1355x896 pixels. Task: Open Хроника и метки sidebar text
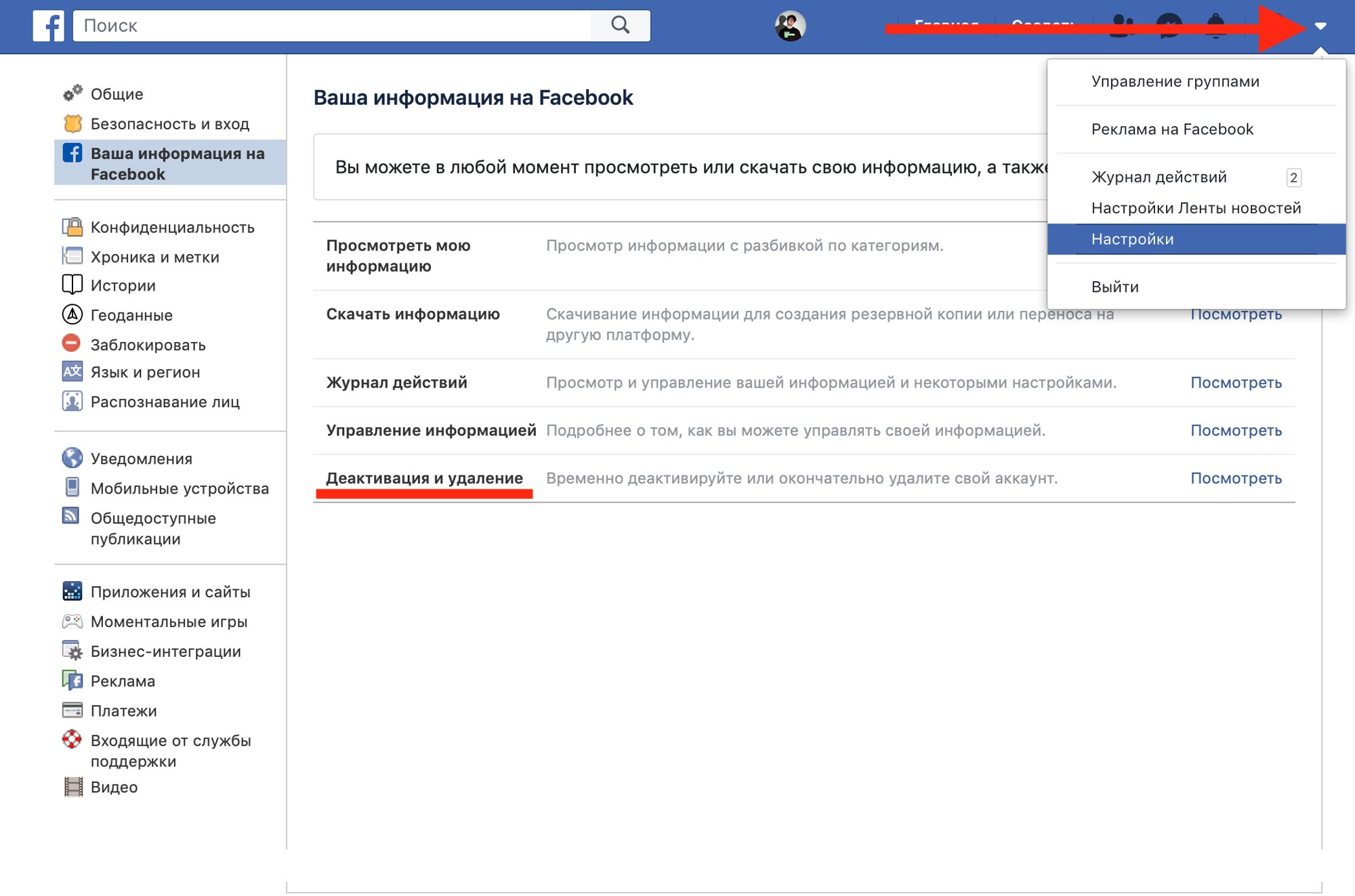coord(155,257)
